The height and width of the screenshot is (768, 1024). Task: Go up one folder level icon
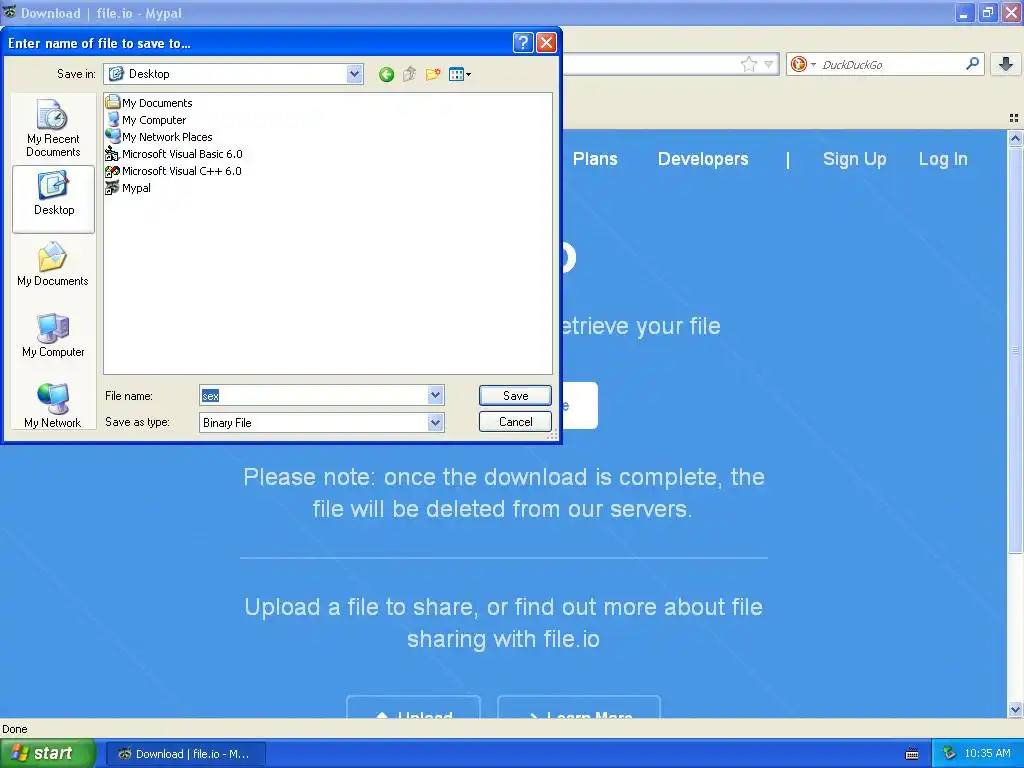coord(409,74)
